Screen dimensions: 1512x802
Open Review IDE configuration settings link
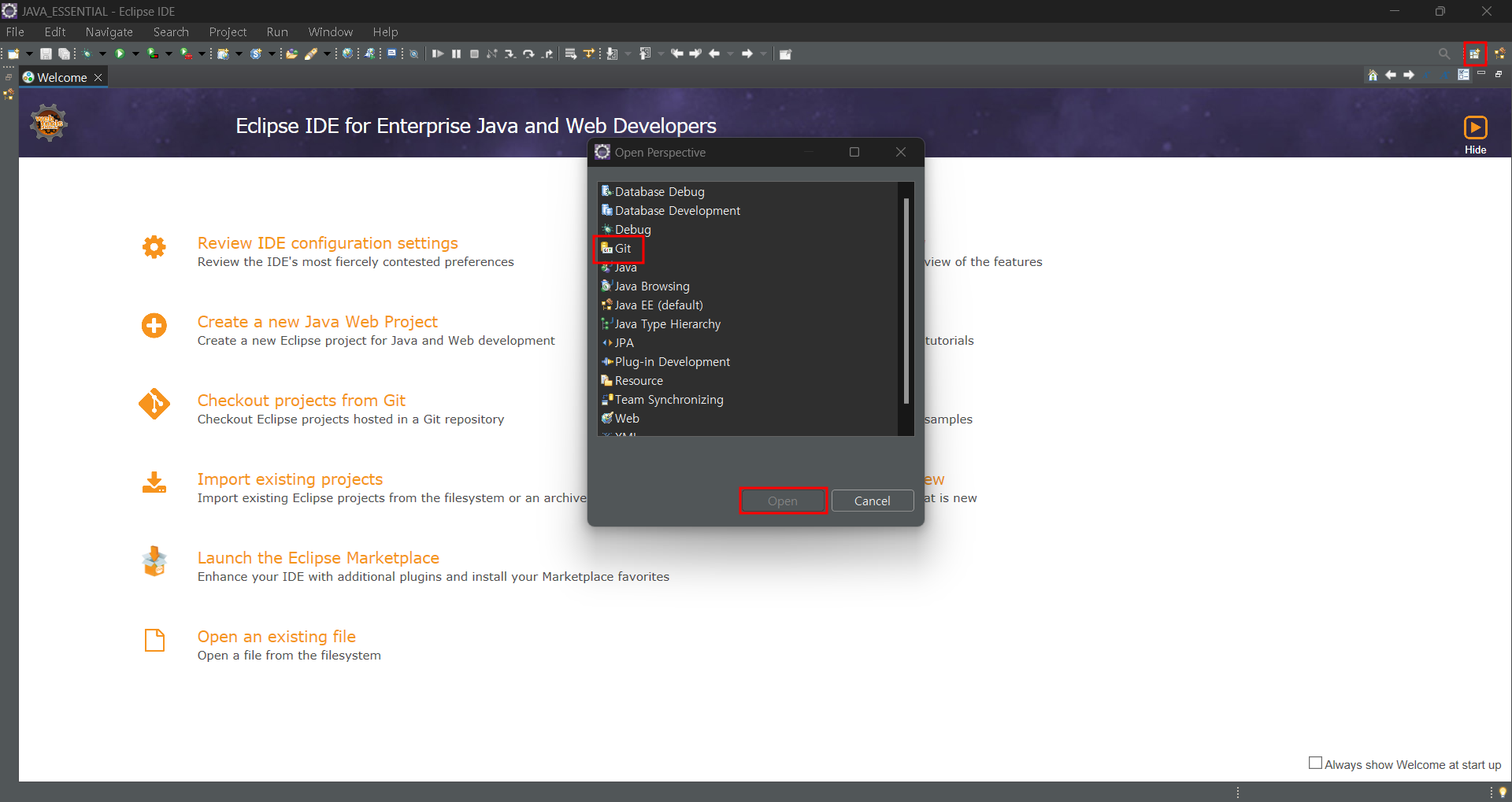coord(328,243)
